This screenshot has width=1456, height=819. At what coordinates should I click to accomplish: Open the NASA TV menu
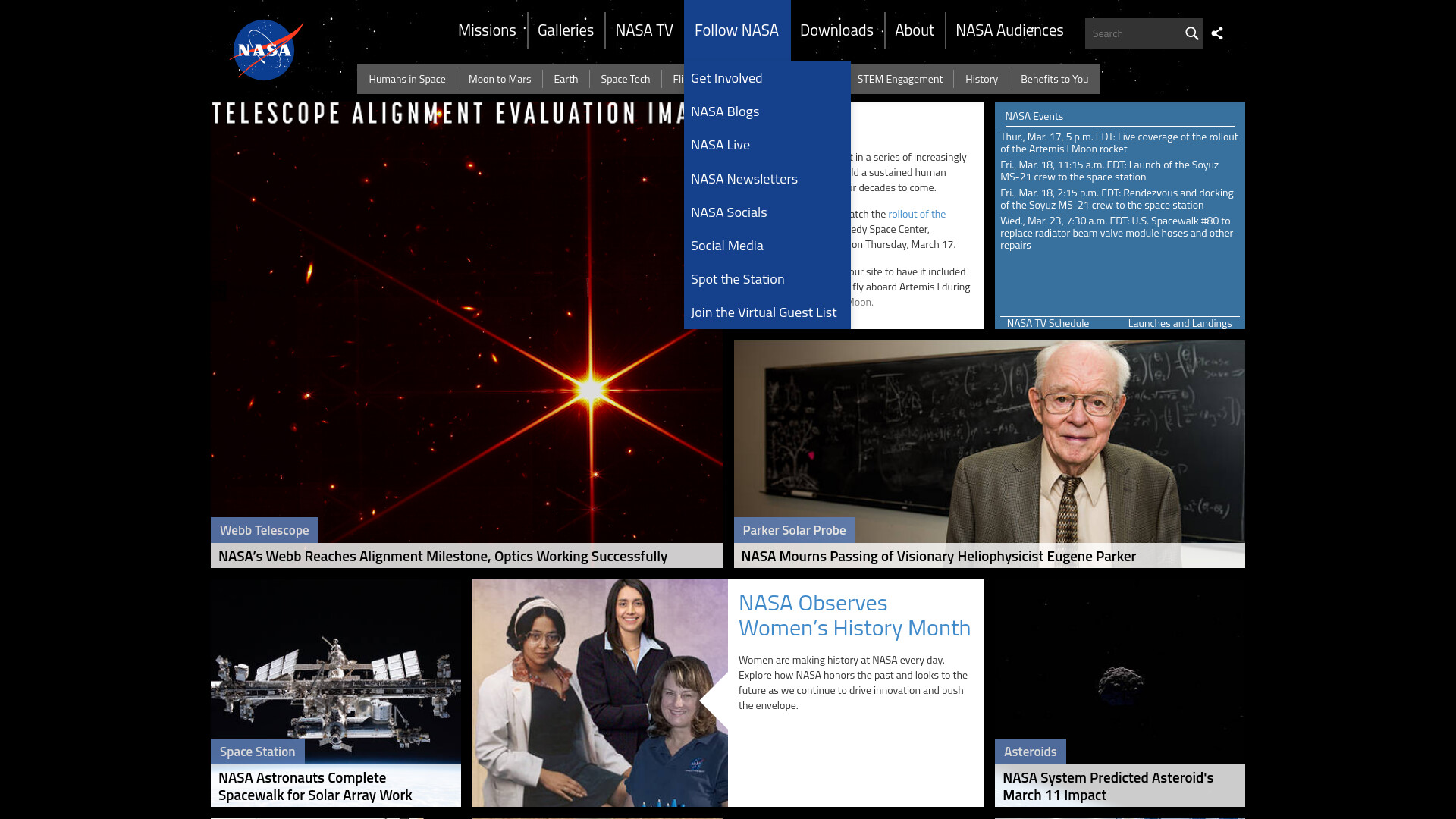click(x=644, y=30)
